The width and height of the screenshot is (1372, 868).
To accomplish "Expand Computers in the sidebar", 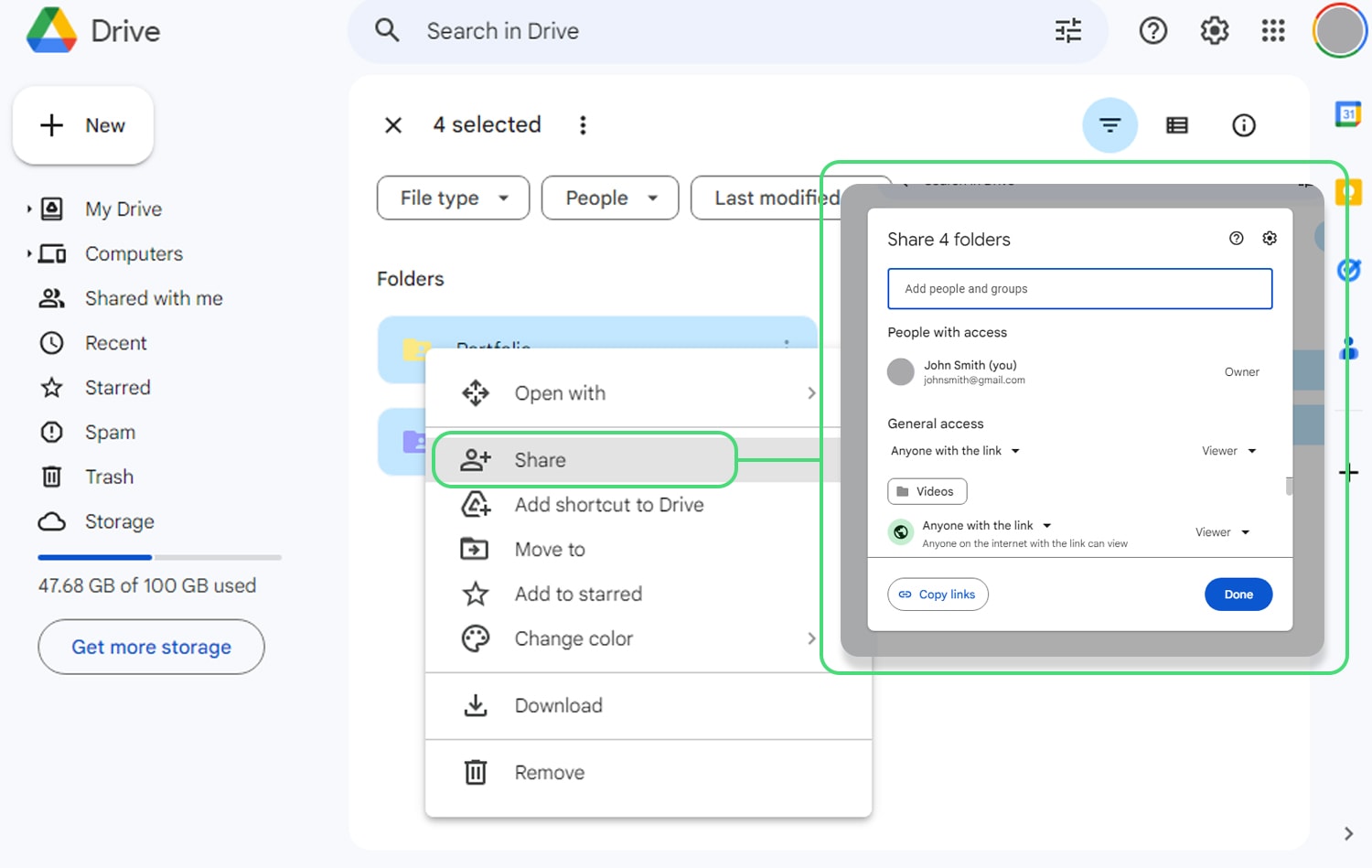I will tap(29, 253).
